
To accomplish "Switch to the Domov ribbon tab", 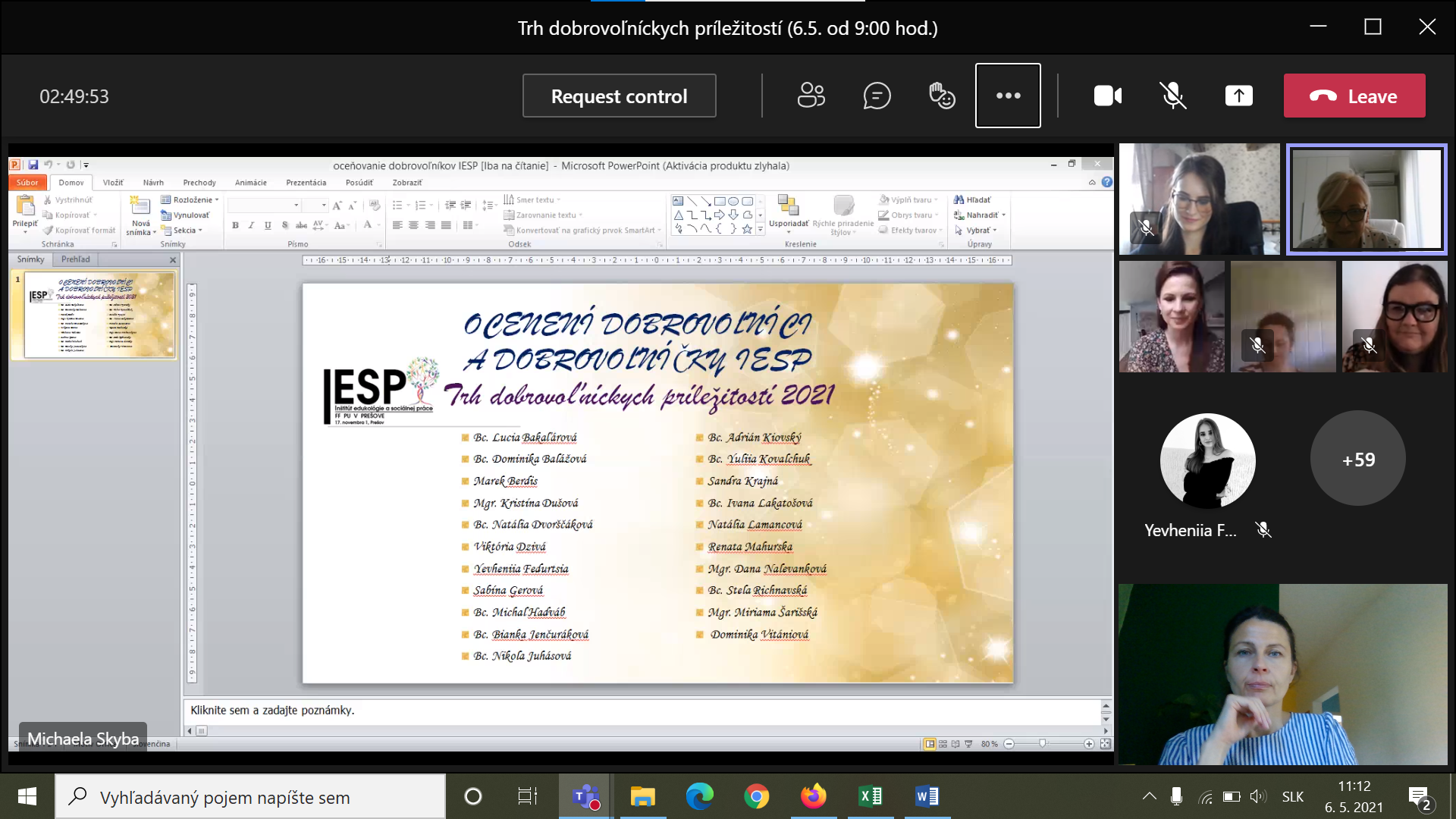I will pyautogui.click(x=71, y=183).
